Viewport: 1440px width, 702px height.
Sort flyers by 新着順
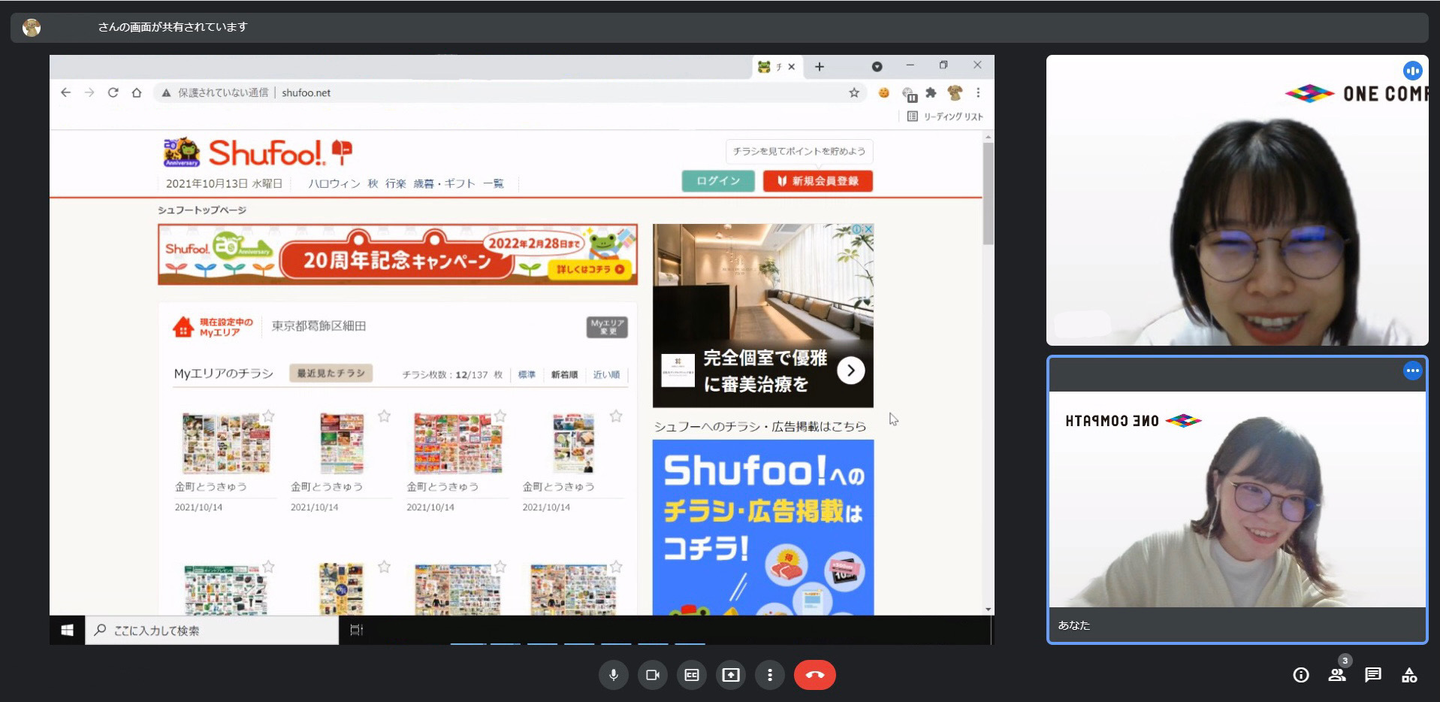point(564,375)
